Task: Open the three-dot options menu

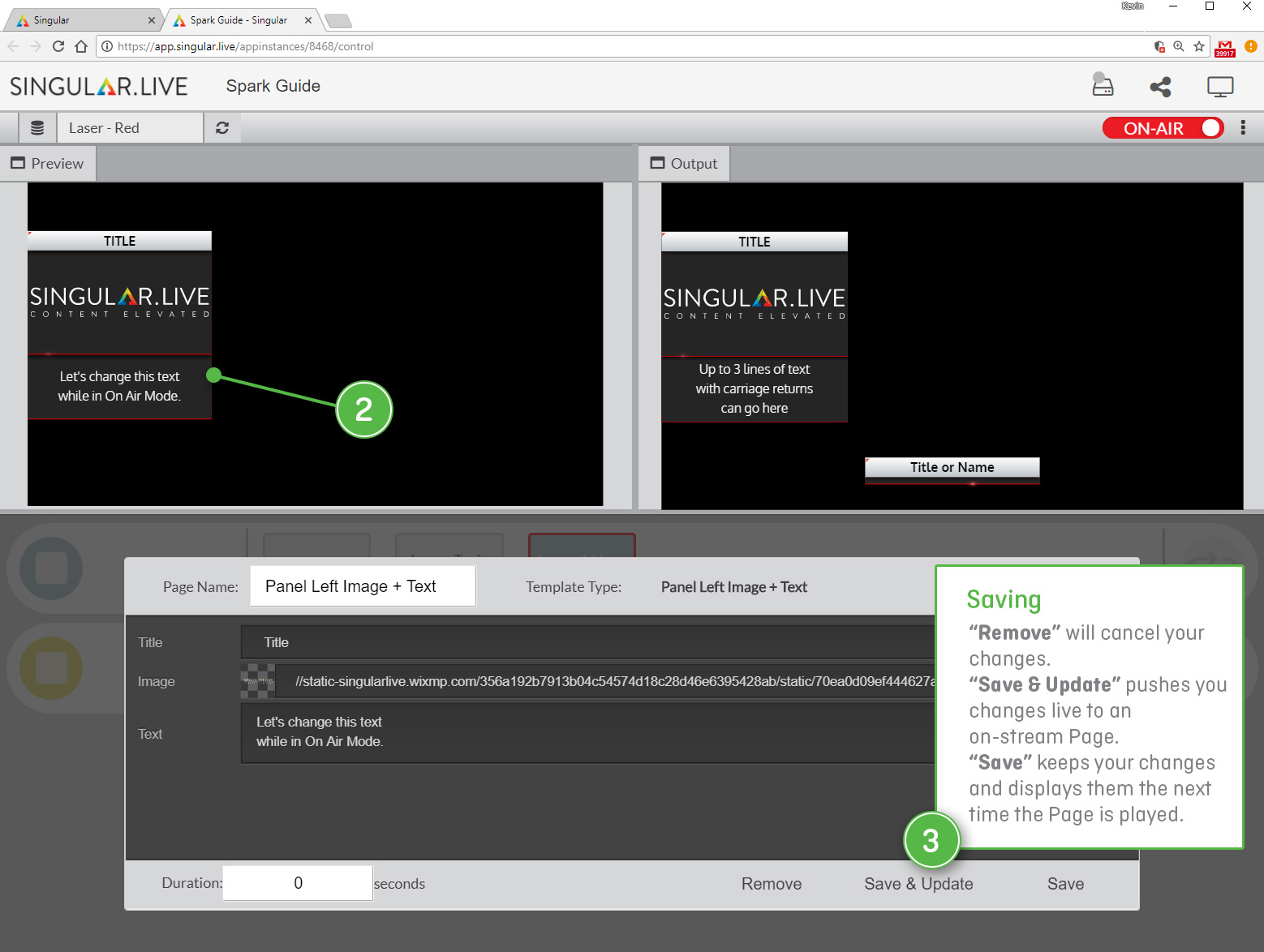Action: (1243, 128)
